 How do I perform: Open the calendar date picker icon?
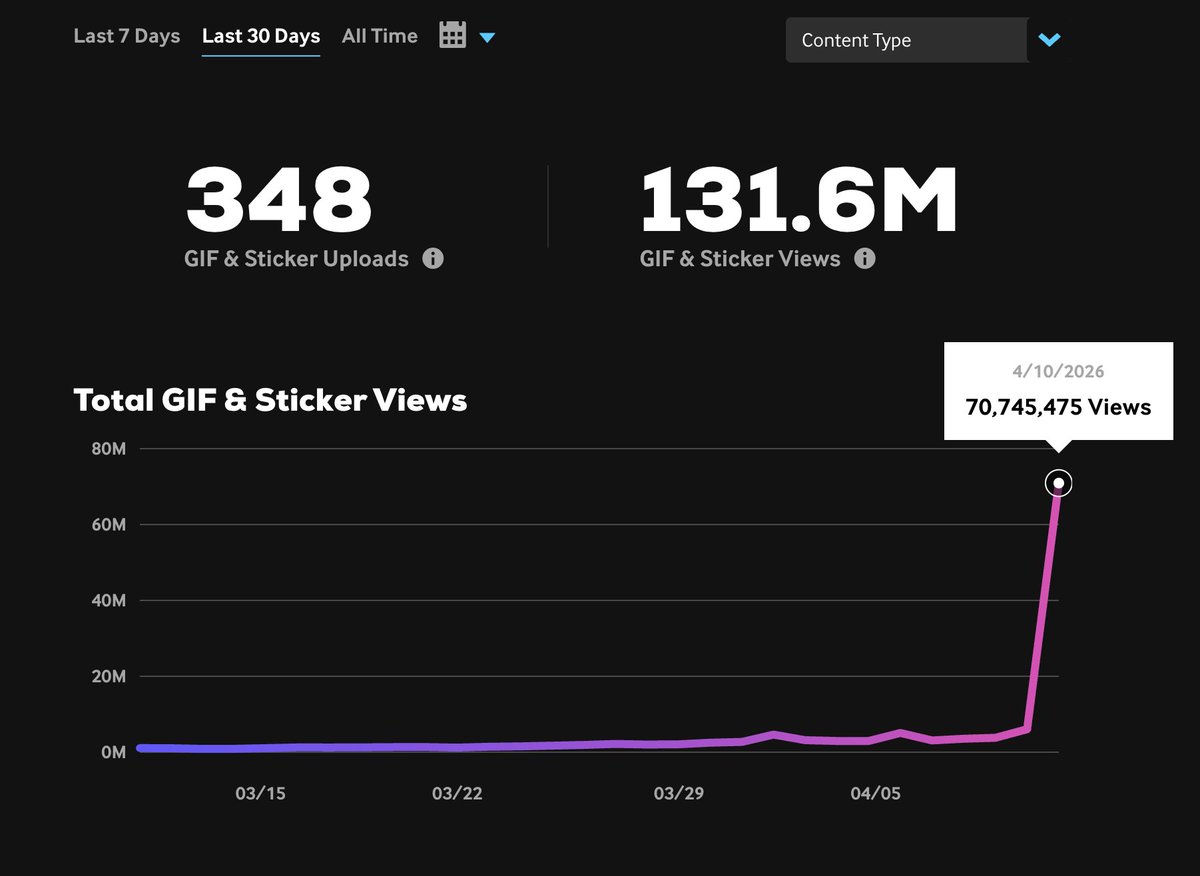453,36
